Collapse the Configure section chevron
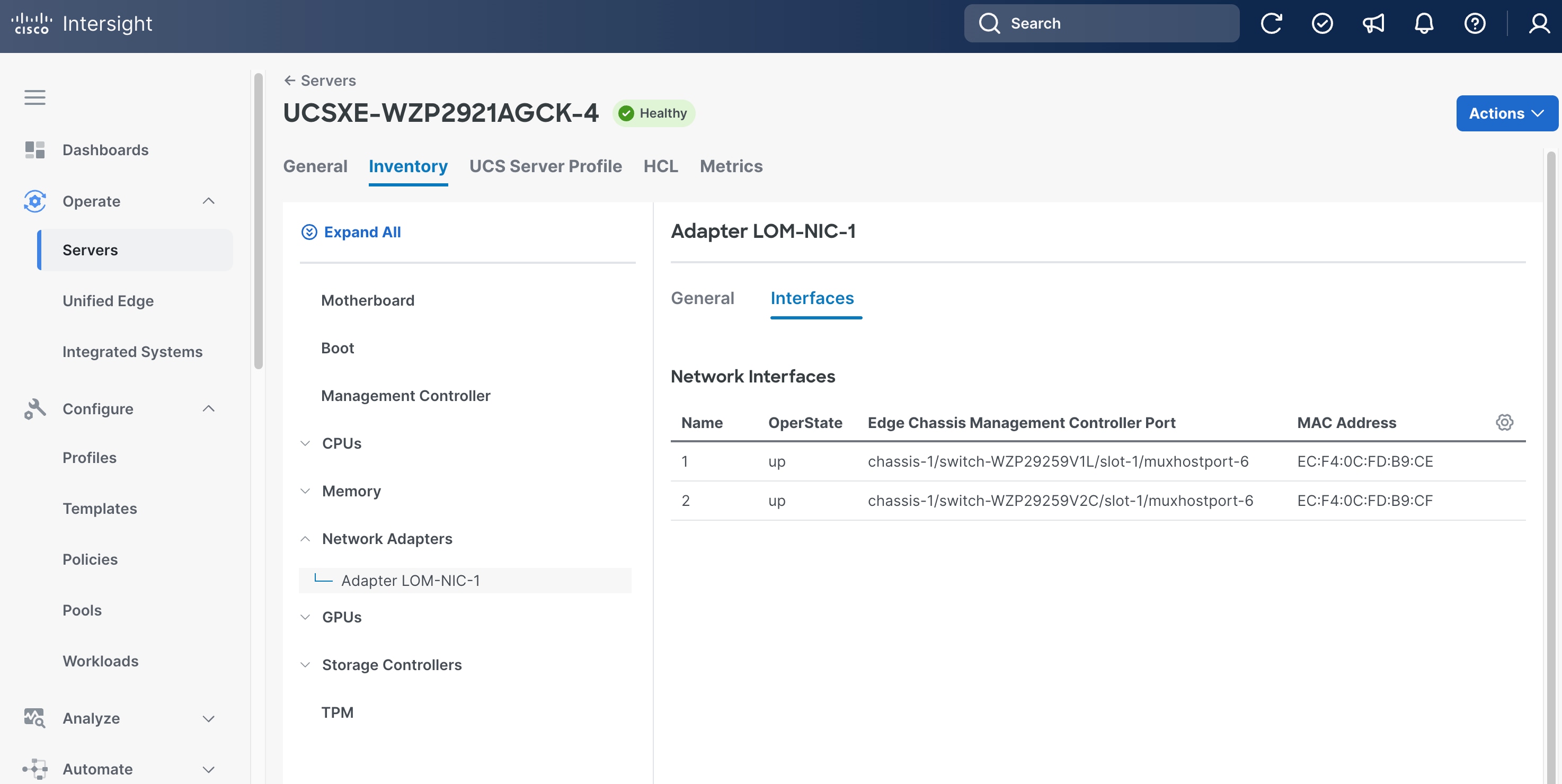 tap(209, 408)
